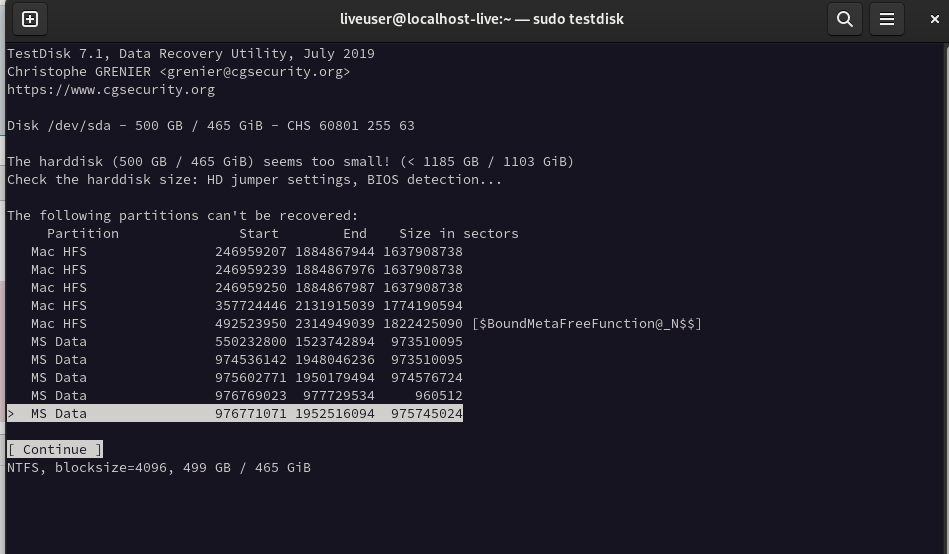The width and height of the screenshot is (949, 554).
Task: Click the https://www.cgsecurity.org URL
Action: pos(111,90)
